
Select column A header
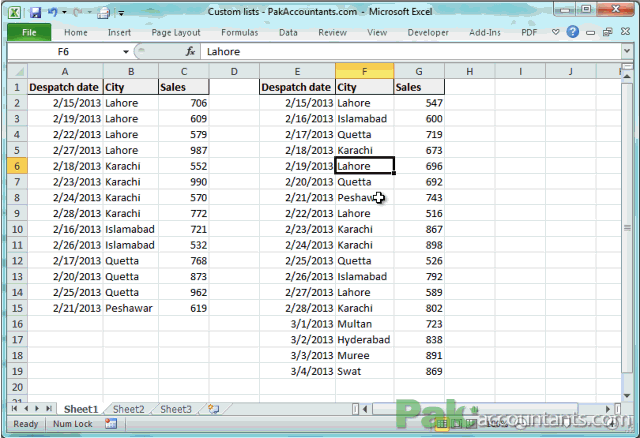[65, 71]
